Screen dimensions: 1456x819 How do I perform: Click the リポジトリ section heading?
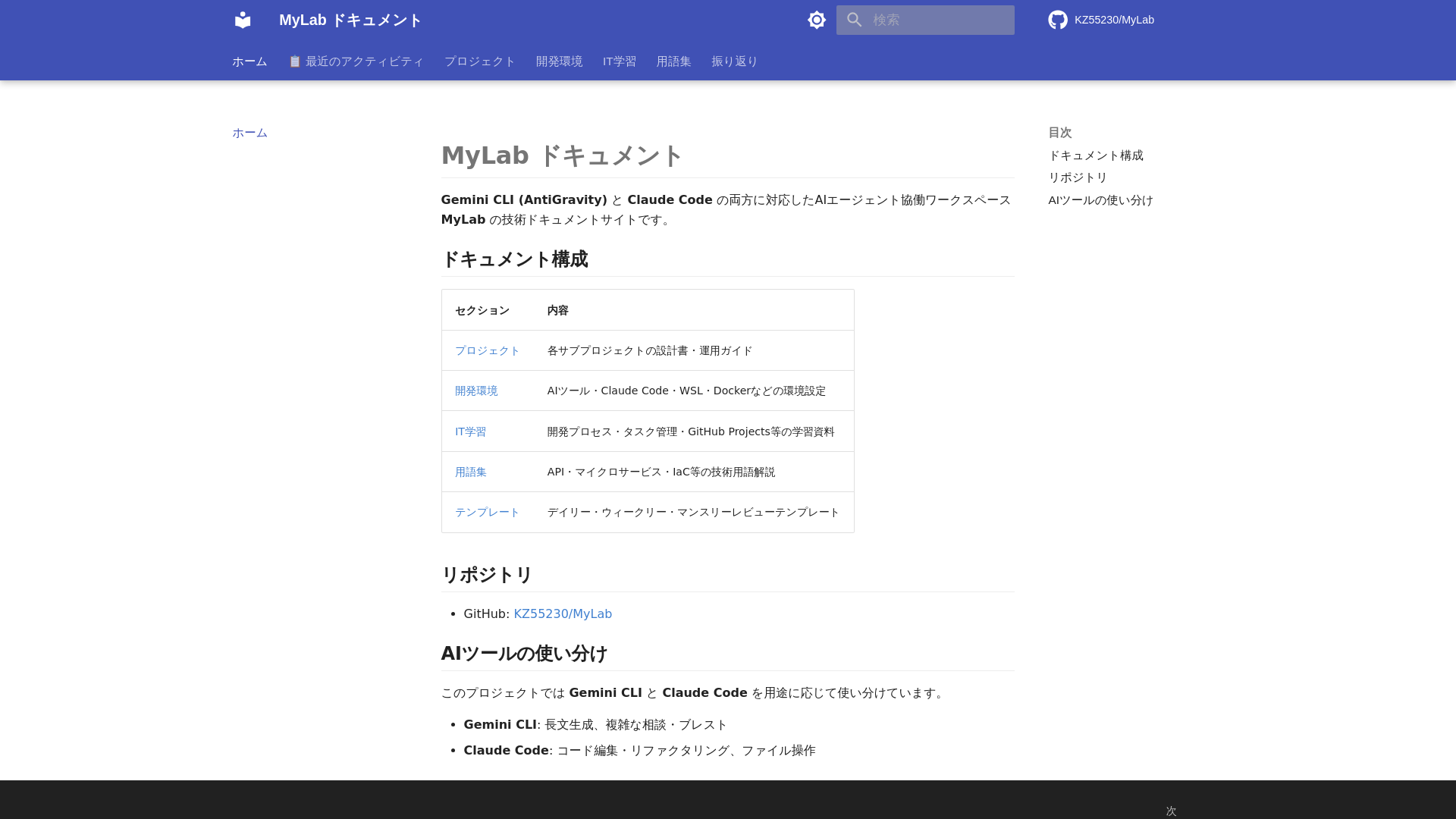click(487, 575)
